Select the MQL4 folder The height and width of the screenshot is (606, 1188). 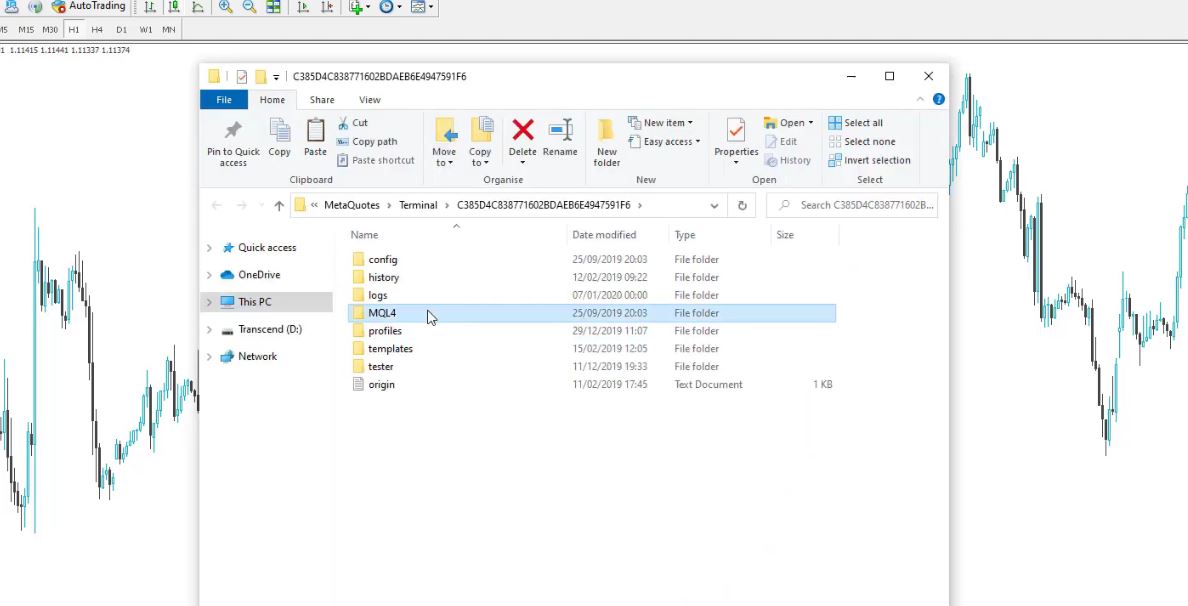click(x=382, y=313)
